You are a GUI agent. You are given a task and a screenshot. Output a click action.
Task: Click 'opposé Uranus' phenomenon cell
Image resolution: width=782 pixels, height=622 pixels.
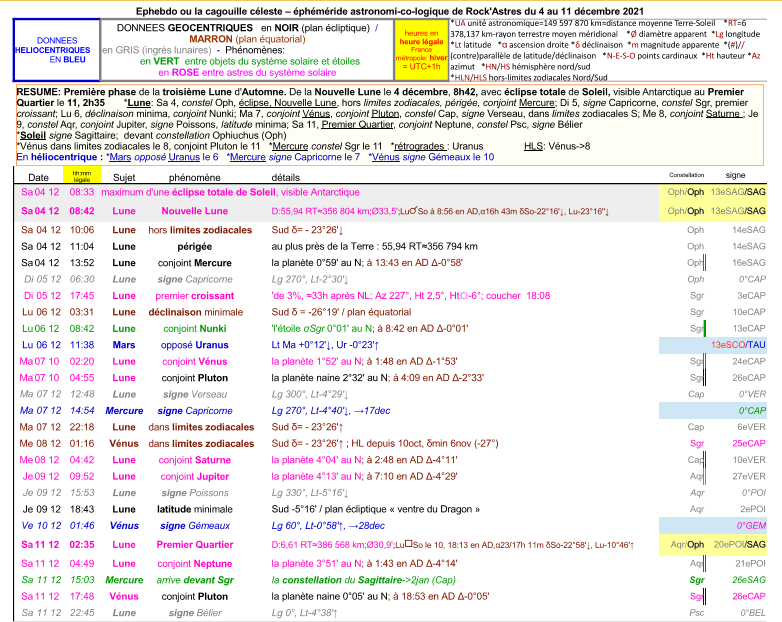[x=195, y=345]
